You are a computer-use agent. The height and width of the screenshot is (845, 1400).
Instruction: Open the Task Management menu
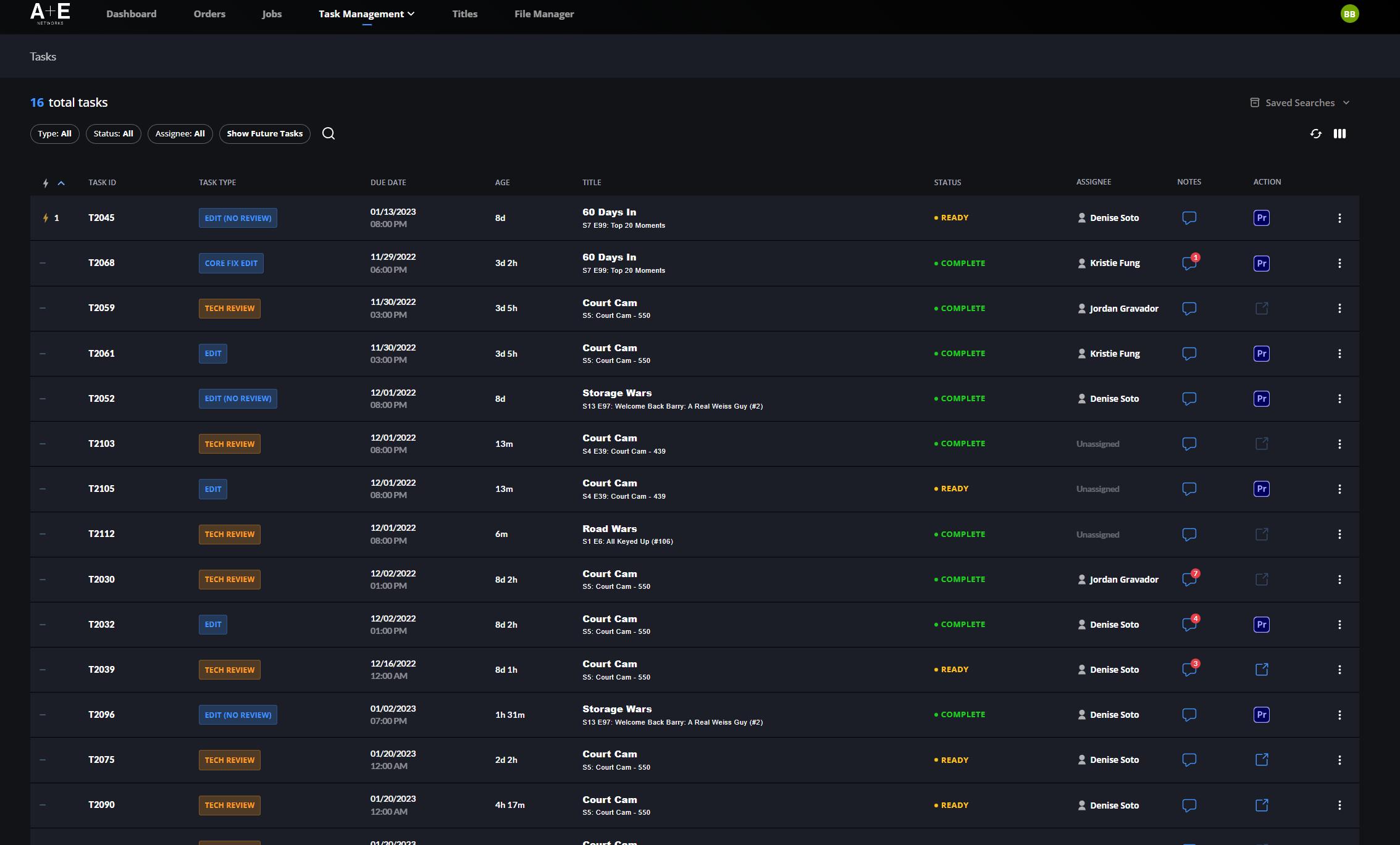coord(366,14)
